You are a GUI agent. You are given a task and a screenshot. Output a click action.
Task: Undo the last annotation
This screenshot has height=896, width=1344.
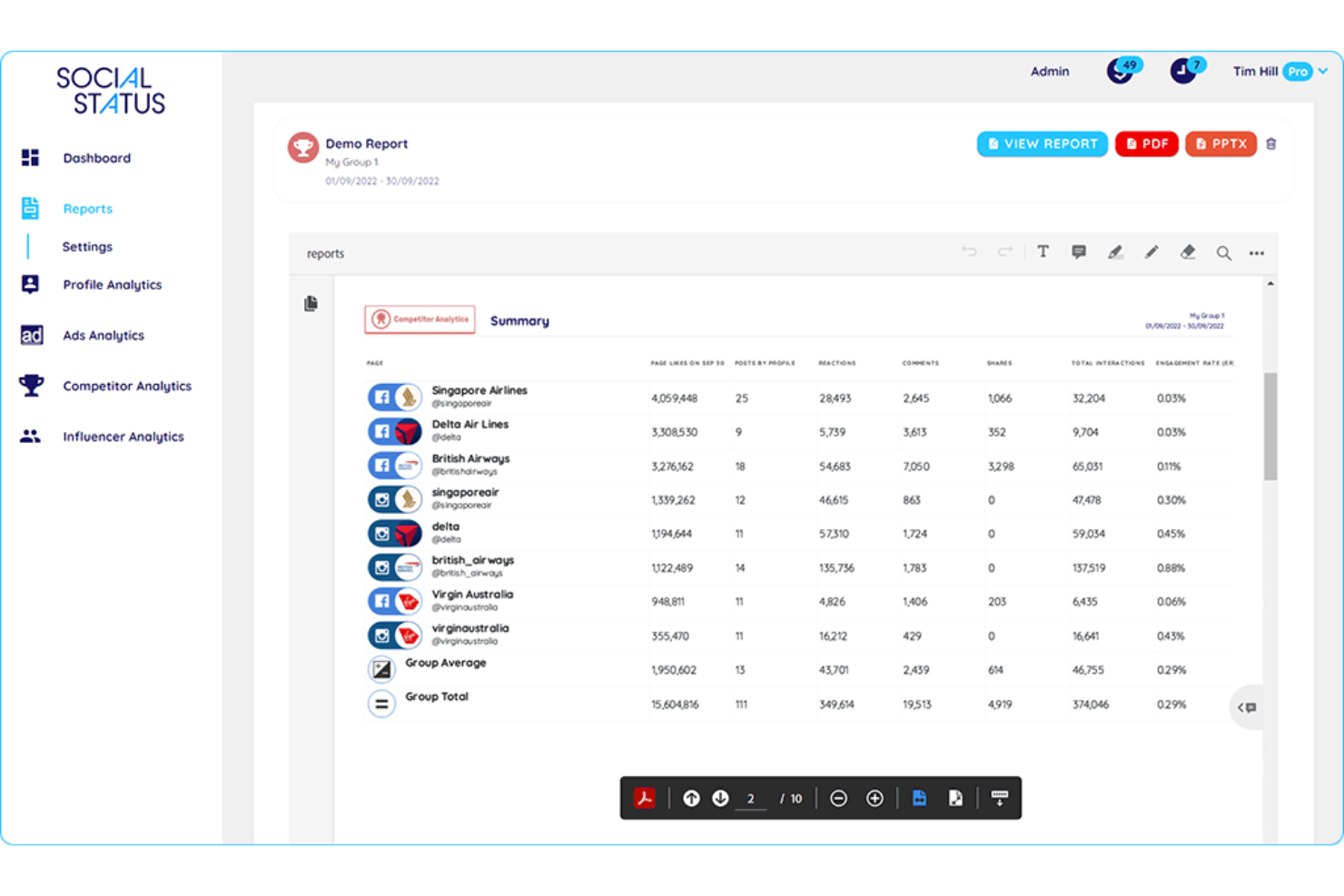point(970,253)
